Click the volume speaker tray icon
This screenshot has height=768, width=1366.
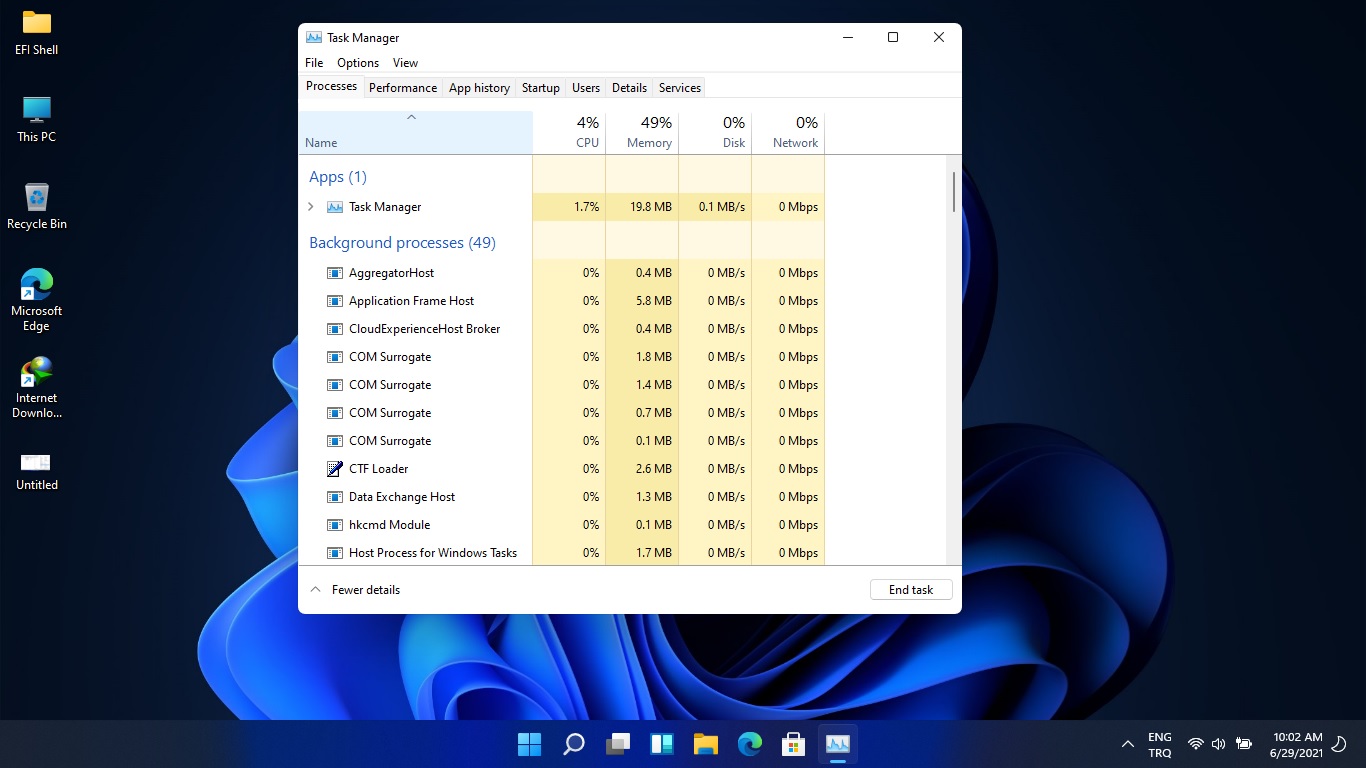[1218, 744]
